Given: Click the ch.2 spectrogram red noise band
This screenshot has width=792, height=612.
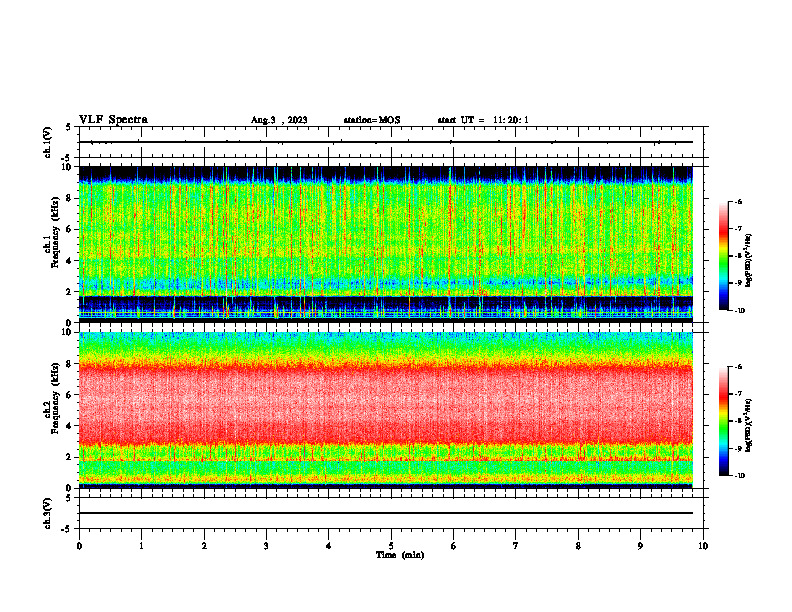Looking at the screenshot, I should (386, 404).
